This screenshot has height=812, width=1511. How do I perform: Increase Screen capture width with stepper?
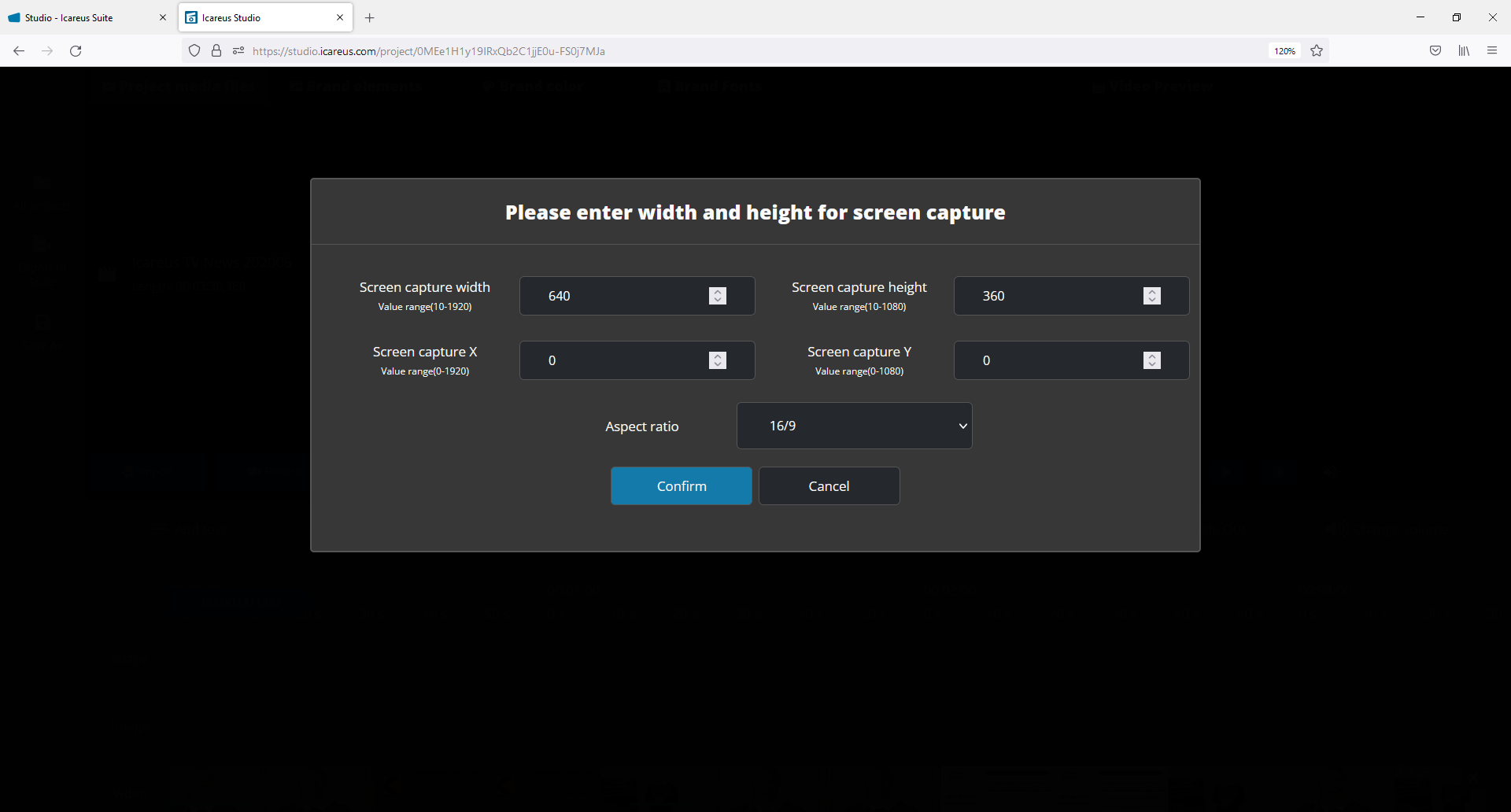pos(718,292)
